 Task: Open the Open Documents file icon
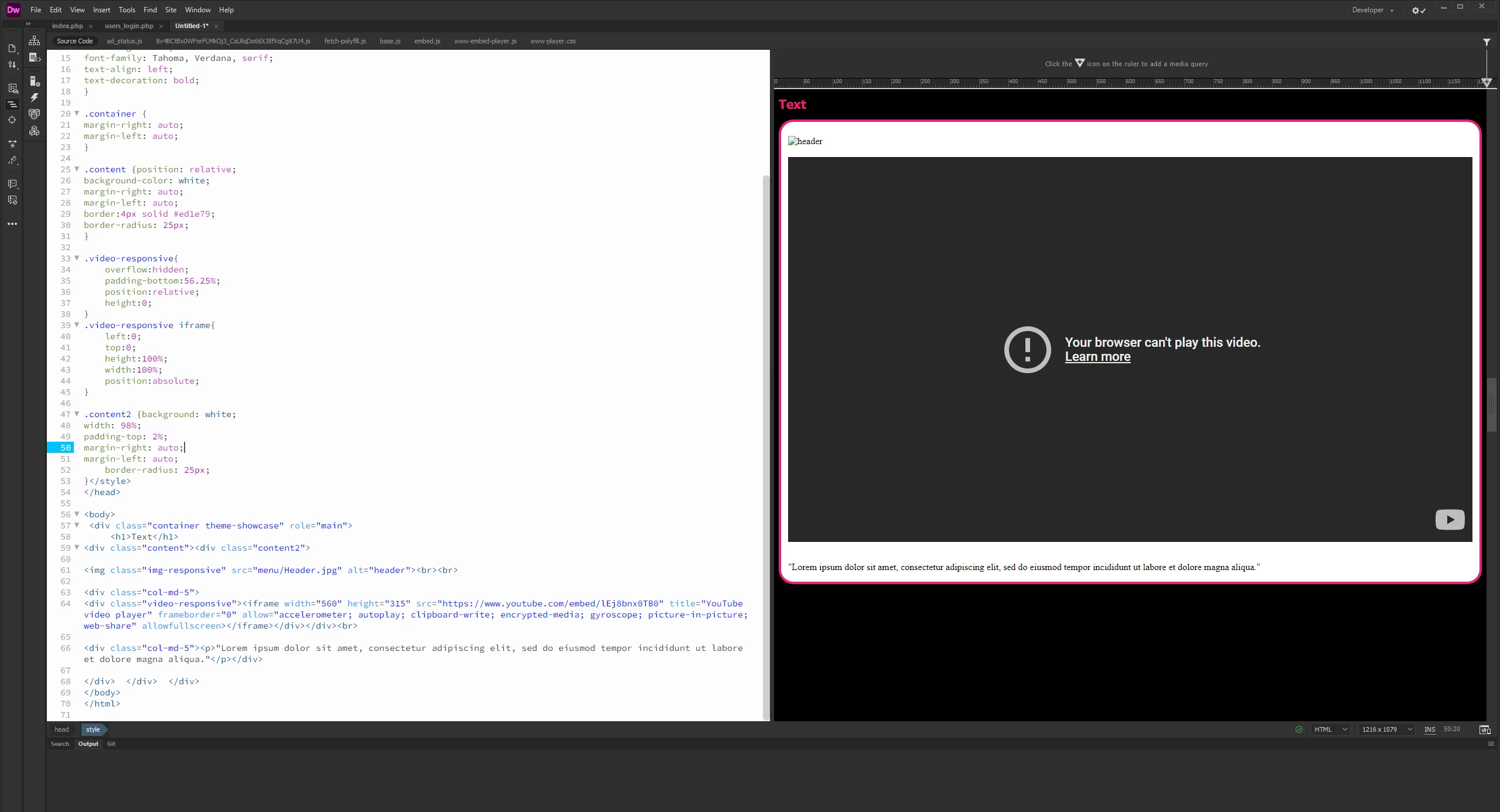coord(12,49)
